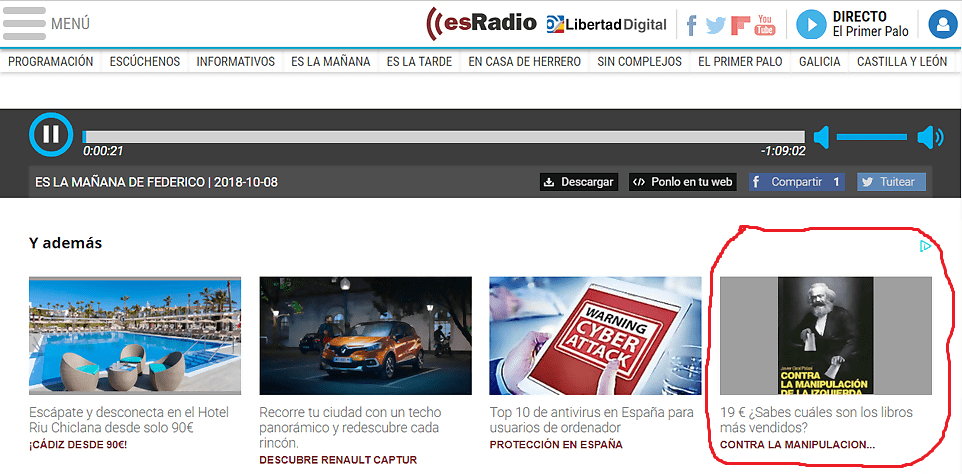This screenshot has width=962, height=474.
Task: Adjust the volume slider bar
Action: coord(871,137)
